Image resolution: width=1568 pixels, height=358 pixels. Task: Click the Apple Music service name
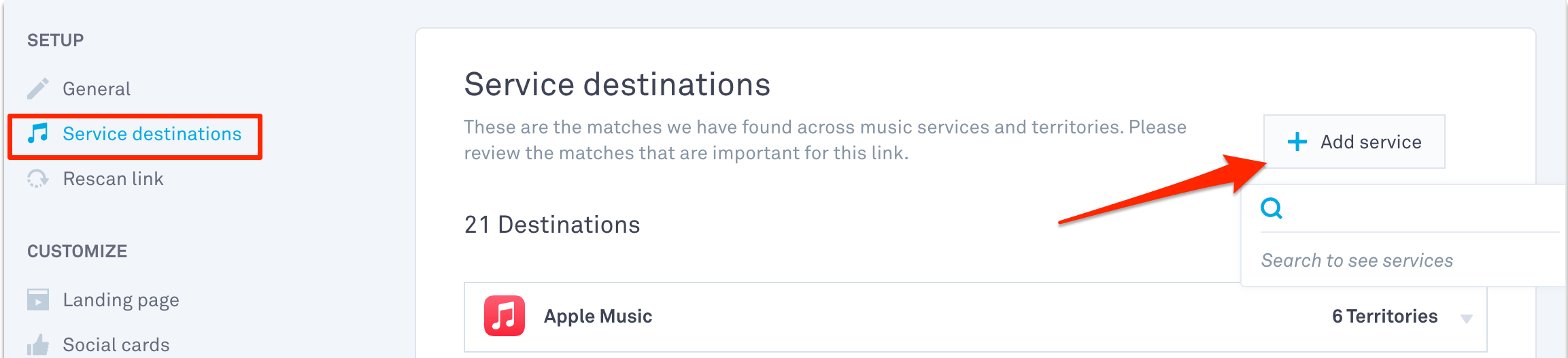pyautogui.click(x=598, y=316)
